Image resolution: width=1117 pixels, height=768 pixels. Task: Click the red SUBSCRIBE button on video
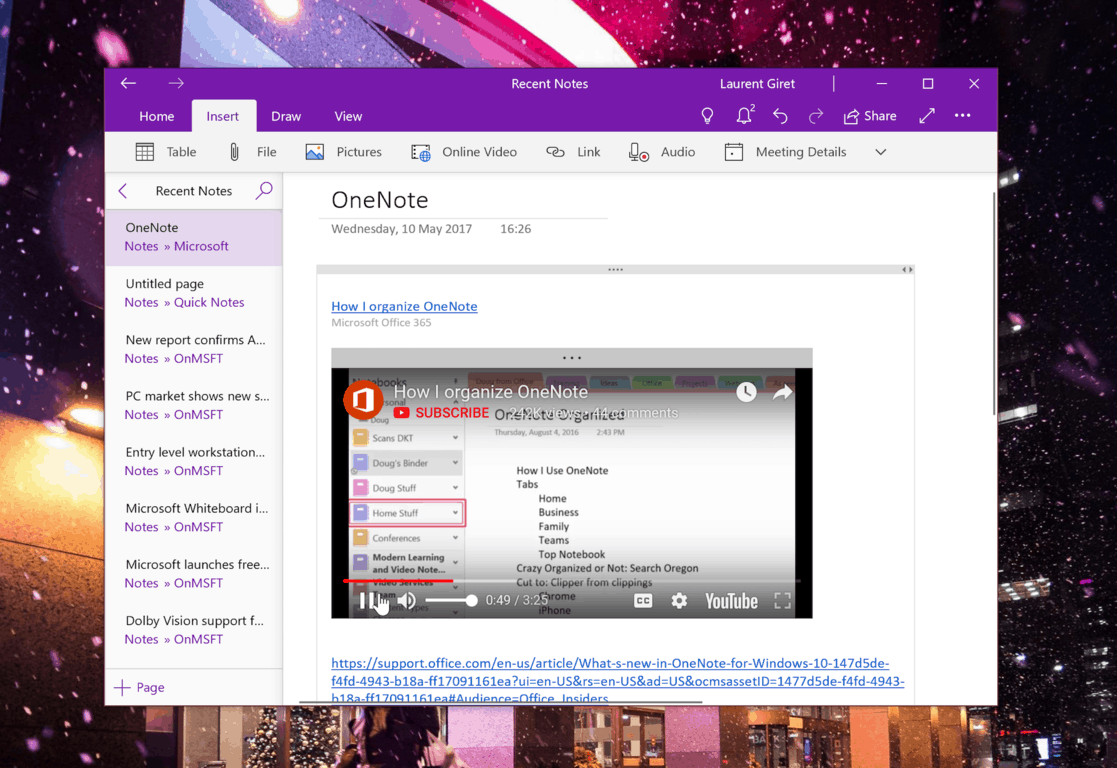pos(442,413)
